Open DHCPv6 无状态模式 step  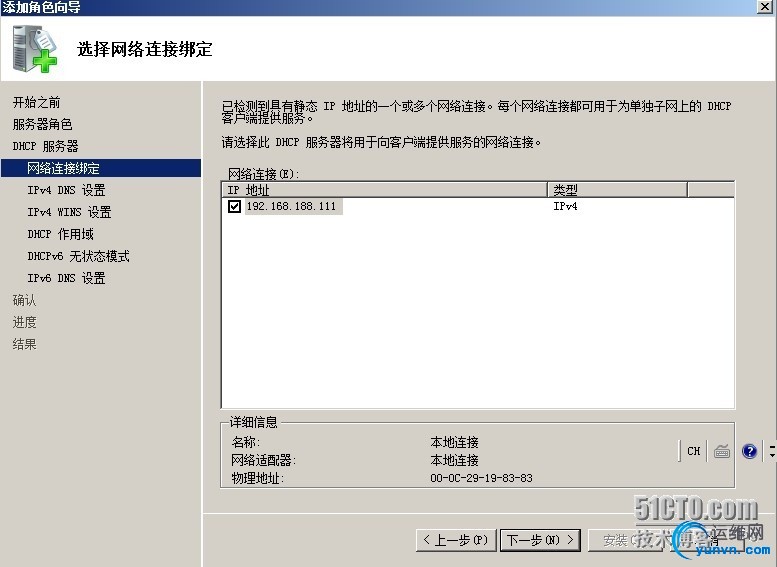pos(78,256)
